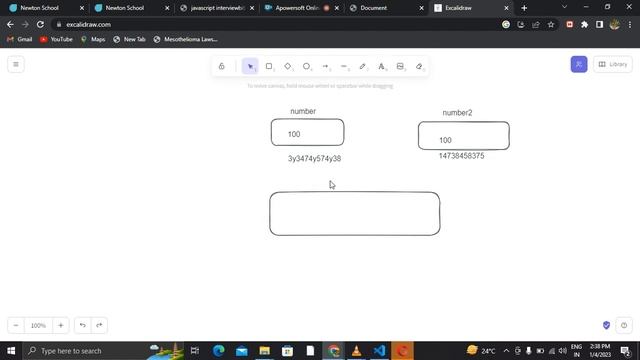Open the New Tab bookmark
The width and height of the screenshot is (640, 360).
coord(129,39)
